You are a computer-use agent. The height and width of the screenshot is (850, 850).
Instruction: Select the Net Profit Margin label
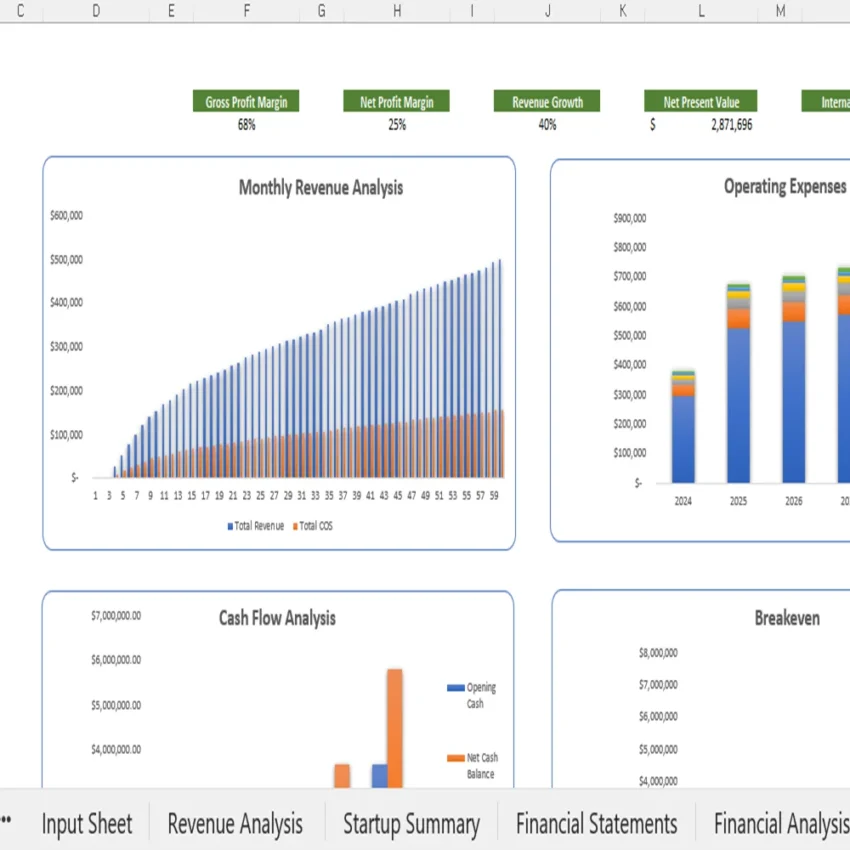point(396,101)
